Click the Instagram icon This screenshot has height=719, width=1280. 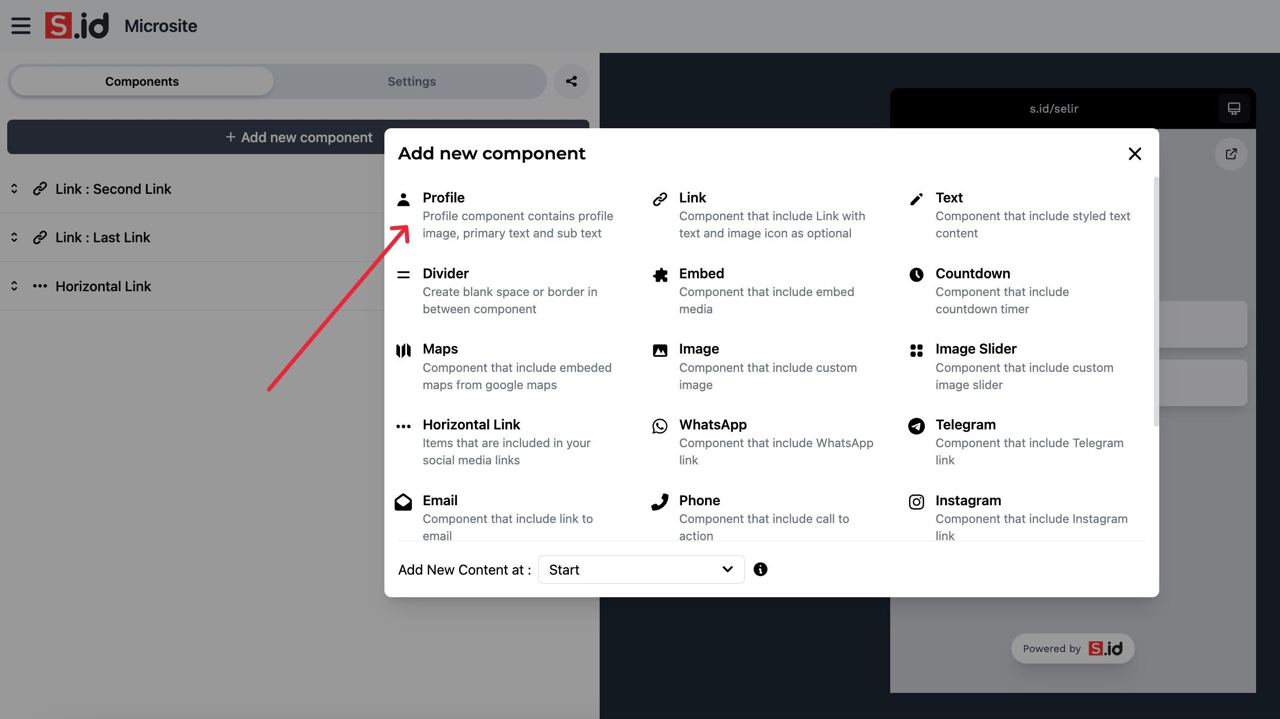click(x=916, y=502)
